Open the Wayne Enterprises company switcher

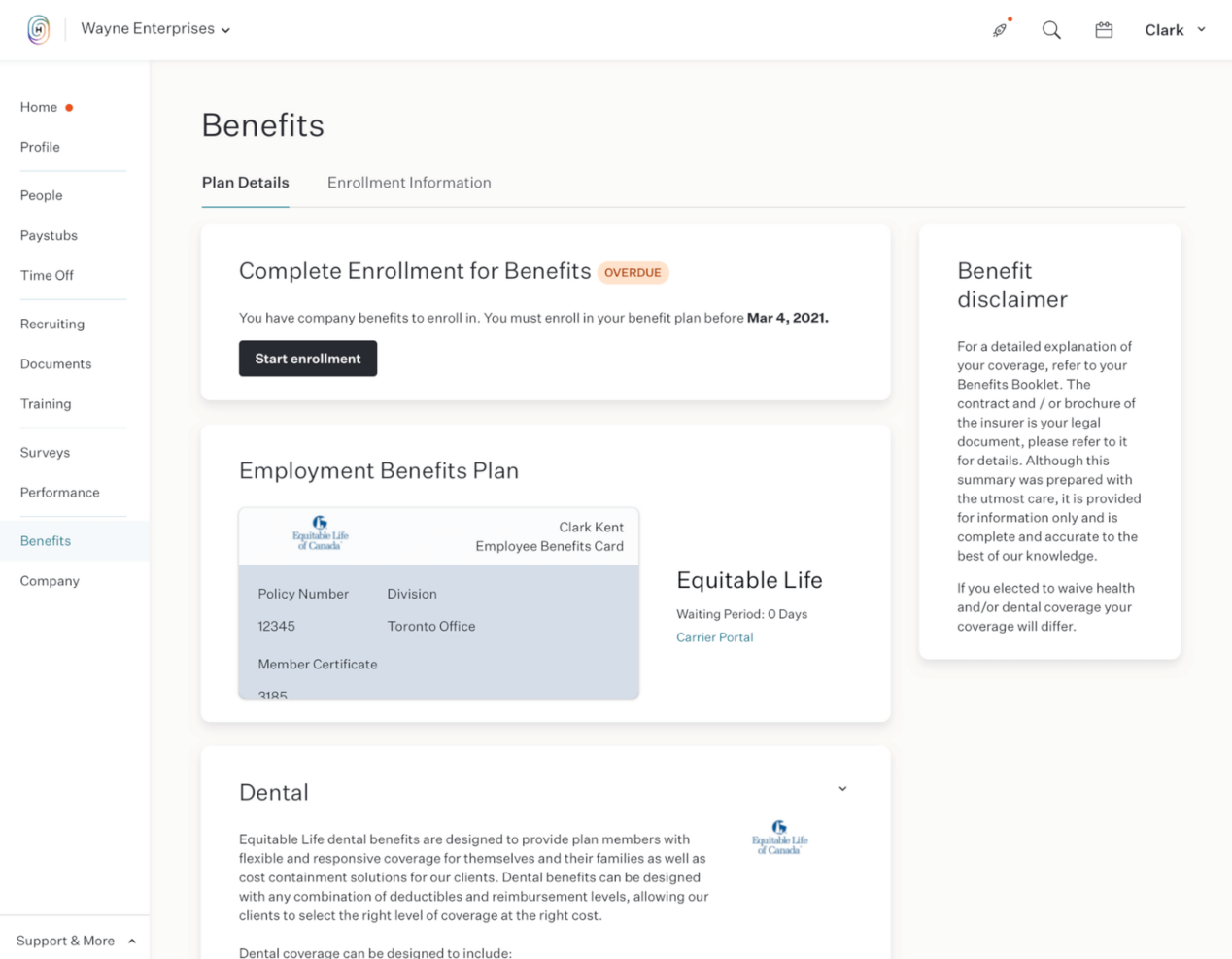[x=154, y=28]
